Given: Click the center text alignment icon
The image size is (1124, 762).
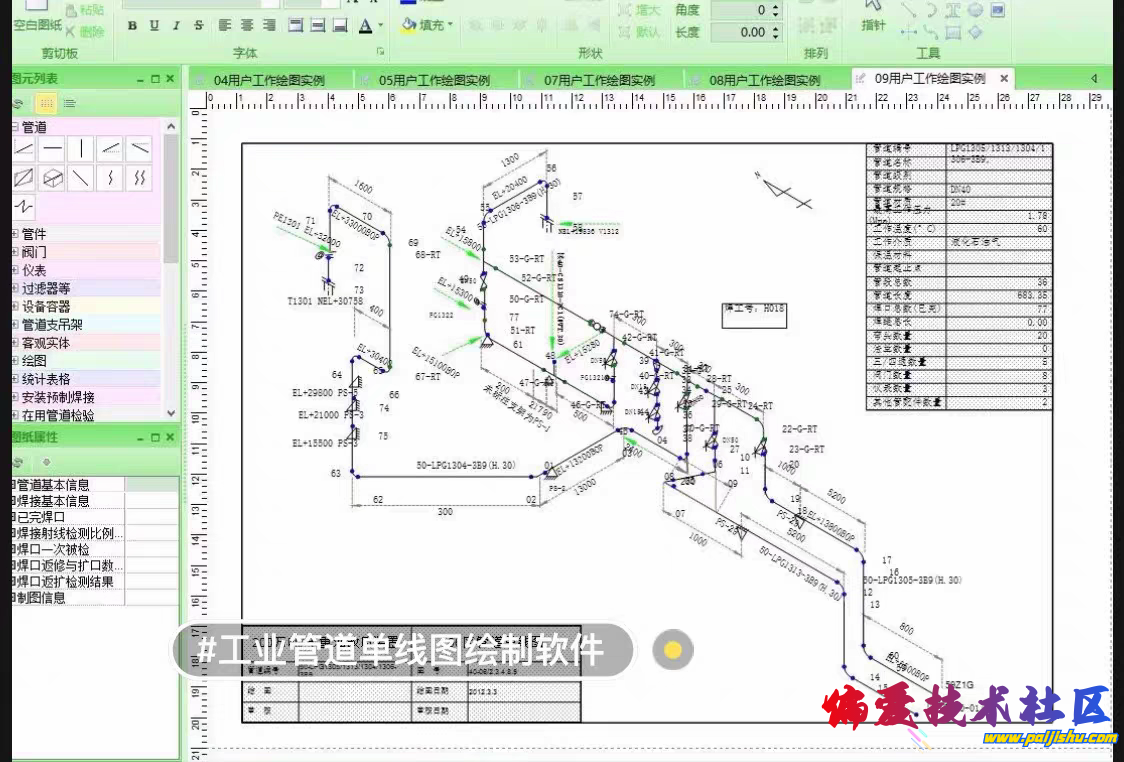Looking at the screenshot, I should point(245,26).
